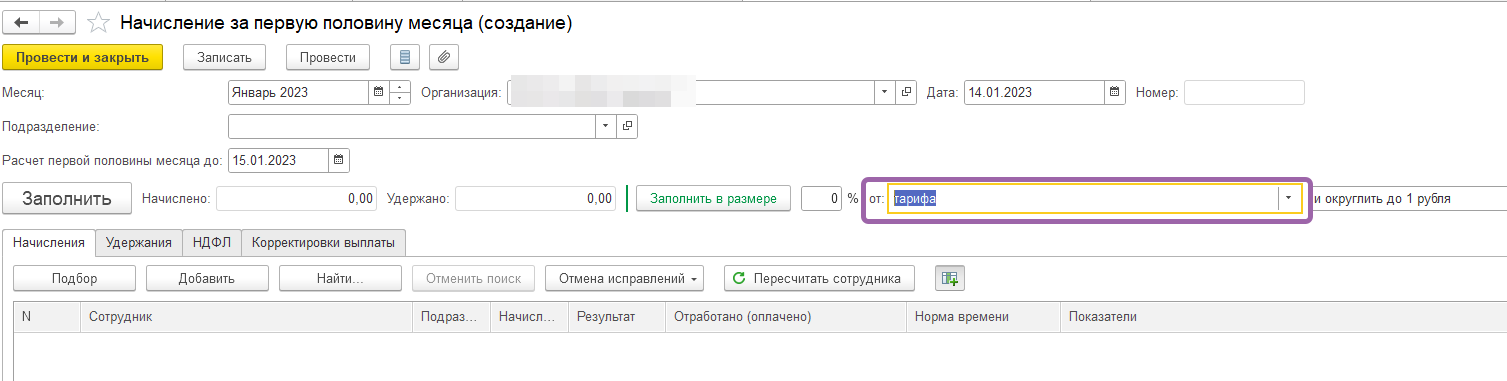Open the selected Организация card icon
1507x381 pixels.
coord(907,92)
